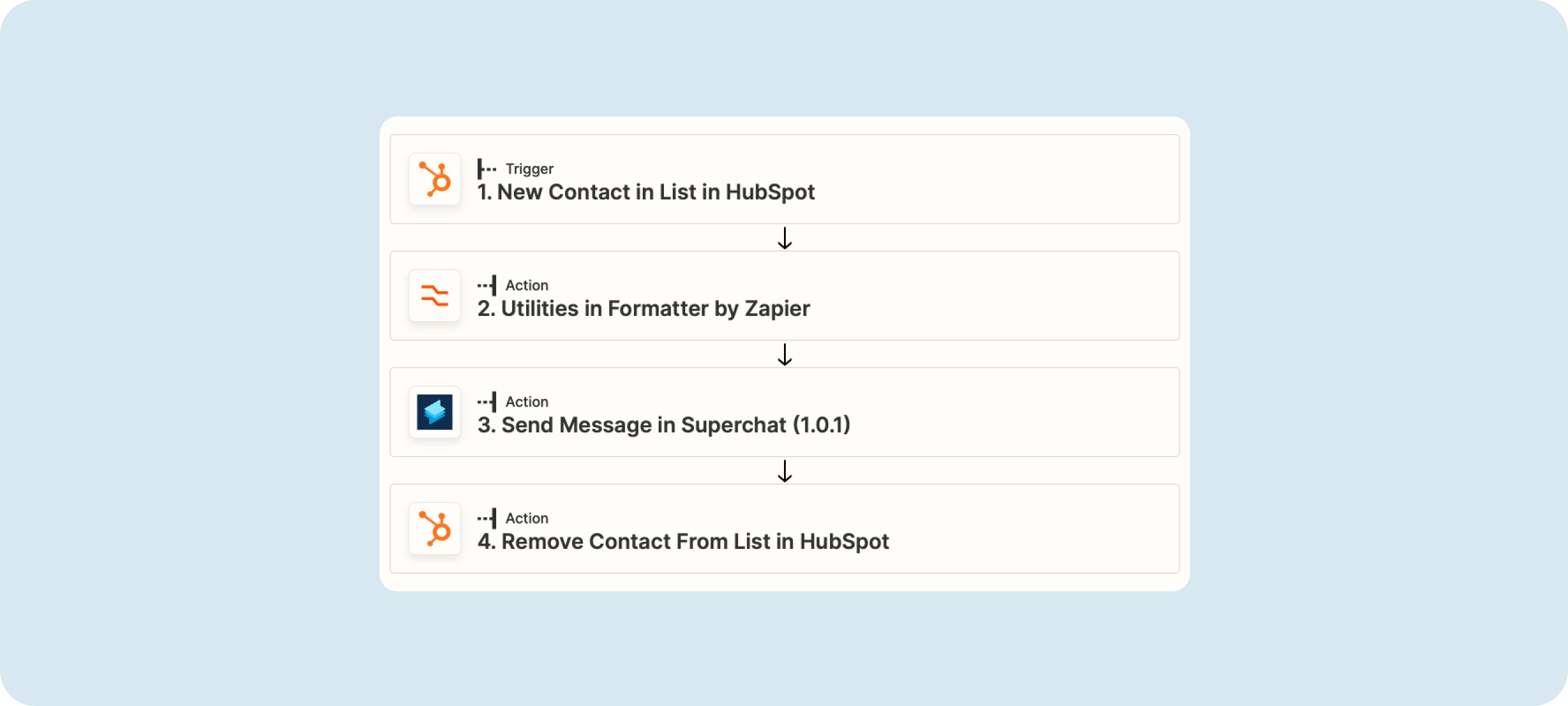
Task: Select the Superchat (1.0.1) step title
Action: [x=663, y=425]
